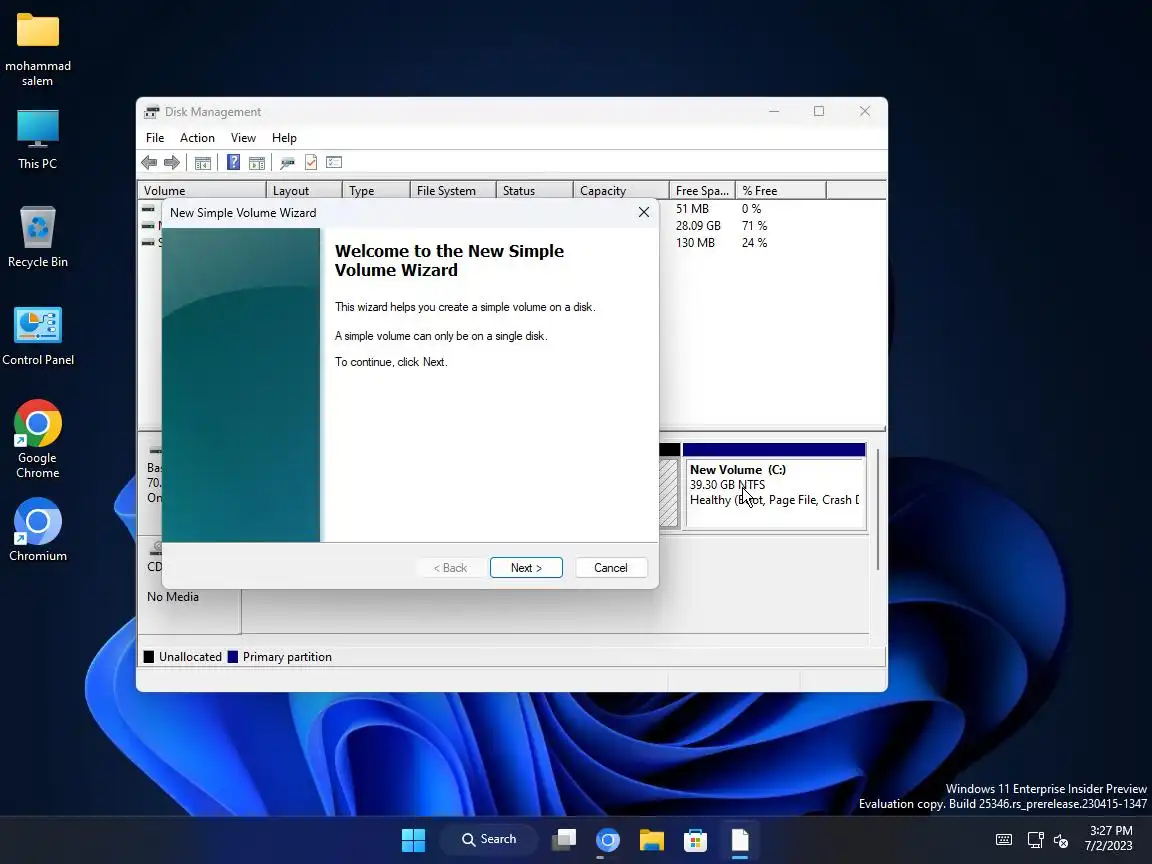Sort by the % Free column header
1152x864 pixels.
coord(781,190)
